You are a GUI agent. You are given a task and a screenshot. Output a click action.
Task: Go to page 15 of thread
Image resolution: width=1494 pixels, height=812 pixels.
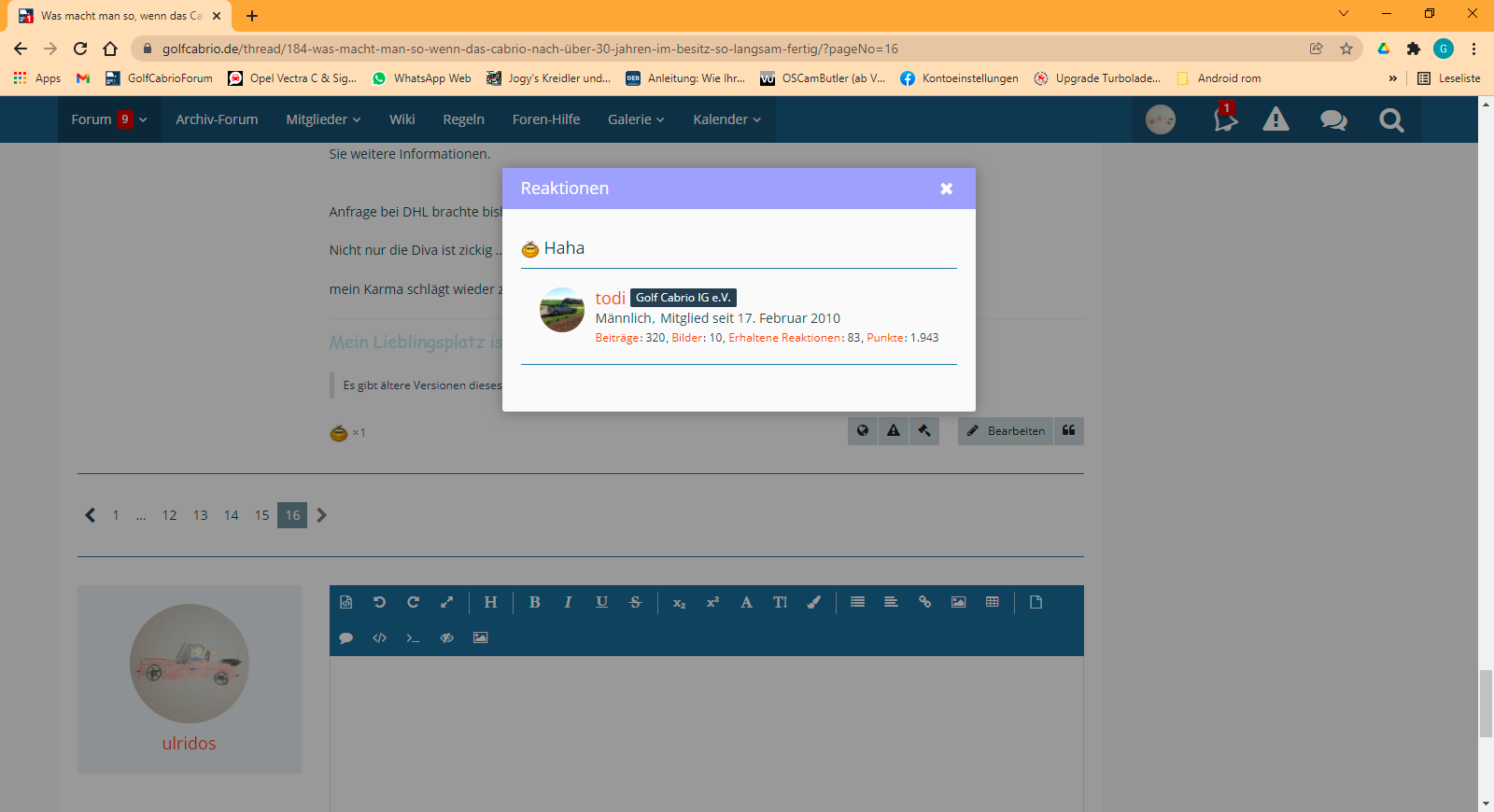click(261, 515)
